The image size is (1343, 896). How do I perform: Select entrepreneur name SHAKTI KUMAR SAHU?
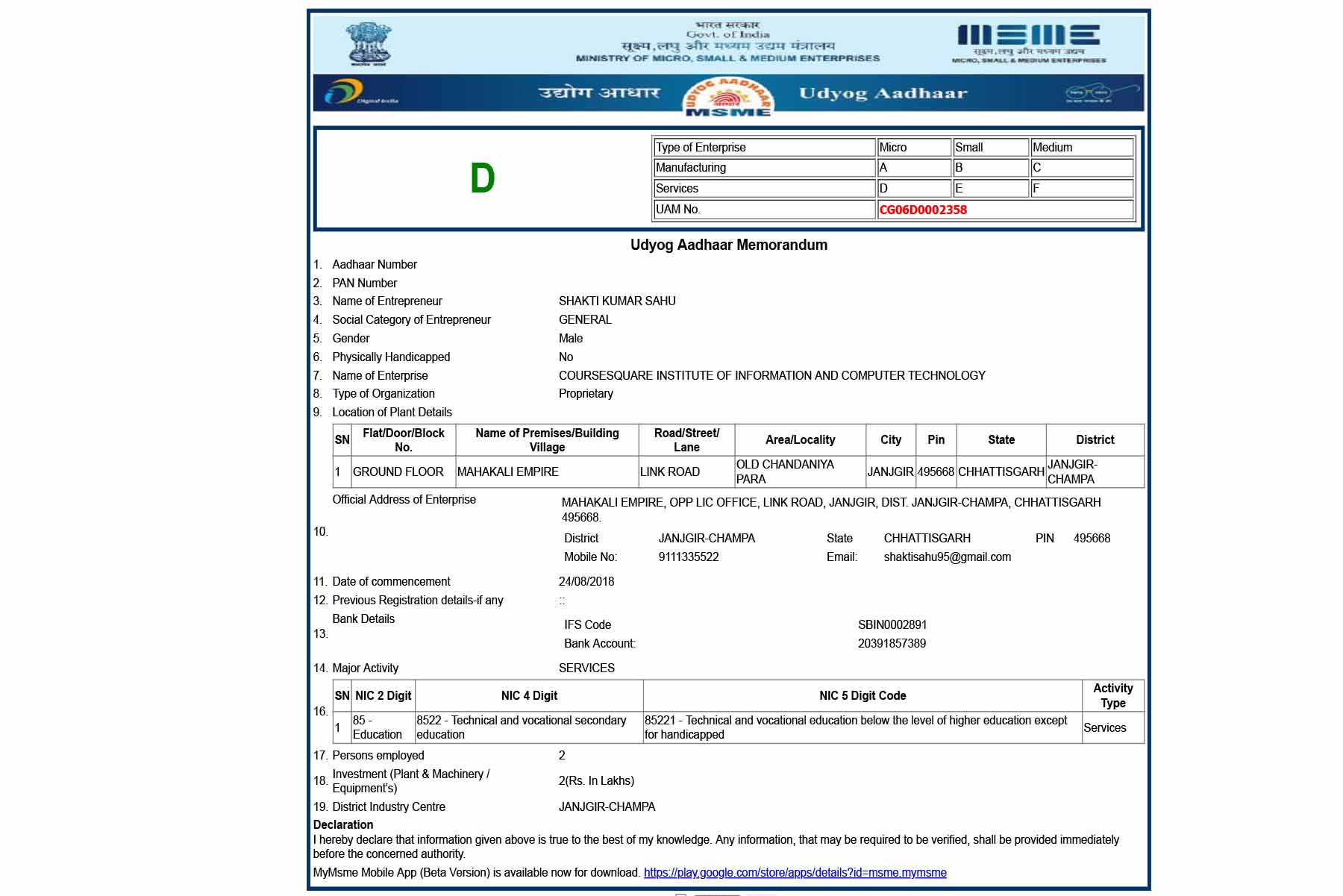click(x=617, y=301)
